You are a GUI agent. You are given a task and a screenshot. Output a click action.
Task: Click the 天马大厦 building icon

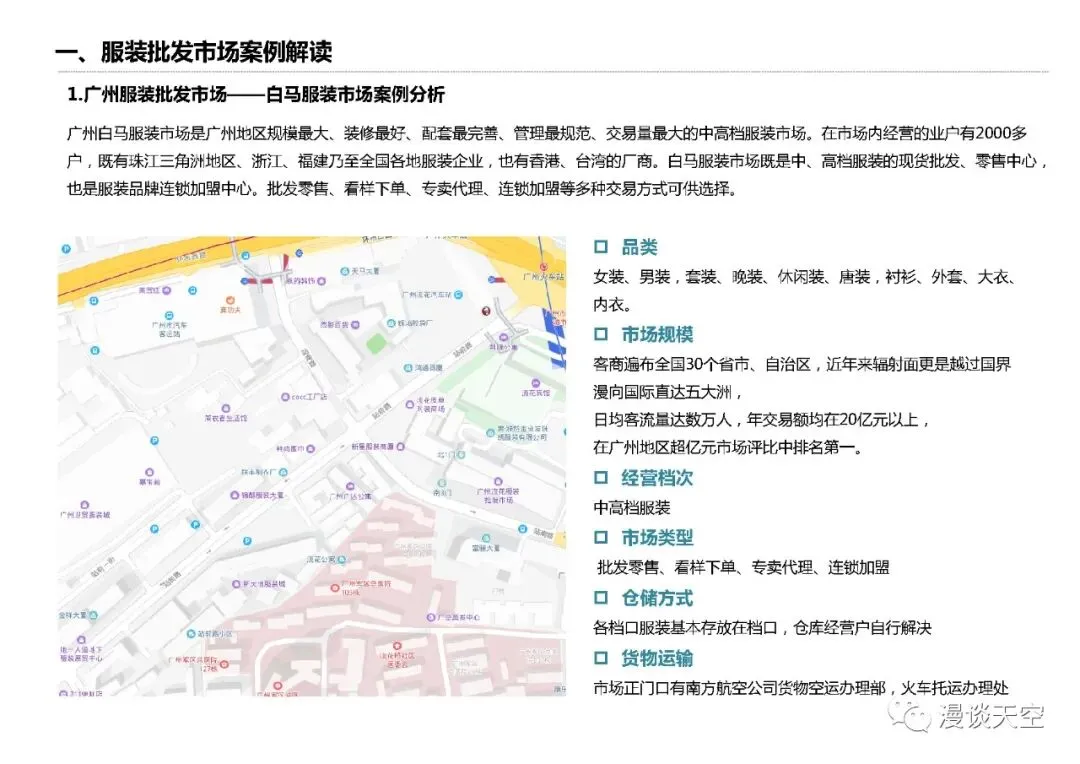point(344,271)
